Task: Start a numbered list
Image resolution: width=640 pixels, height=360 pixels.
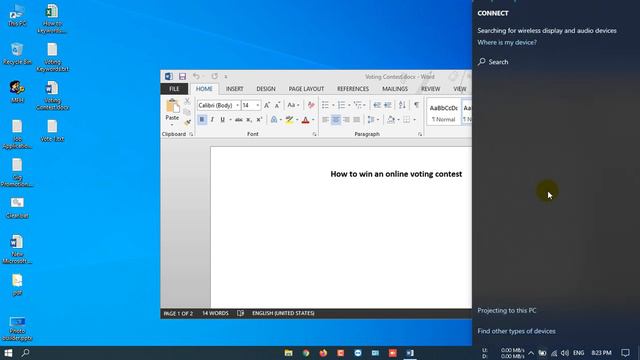Action: pos(342,105)
